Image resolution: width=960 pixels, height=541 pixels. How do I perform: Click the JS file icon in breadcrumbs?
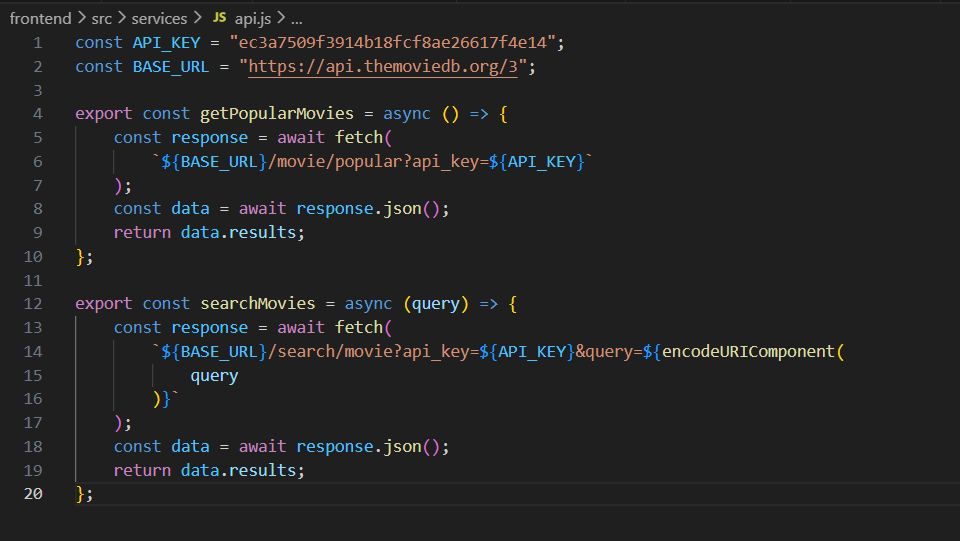[220, 18]
